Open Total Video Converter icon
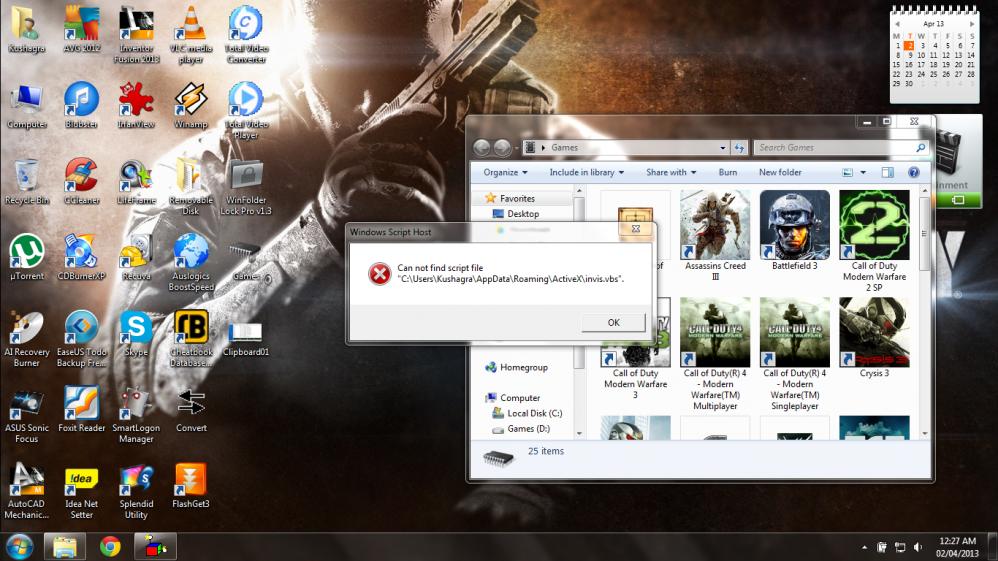 [246, 35]
